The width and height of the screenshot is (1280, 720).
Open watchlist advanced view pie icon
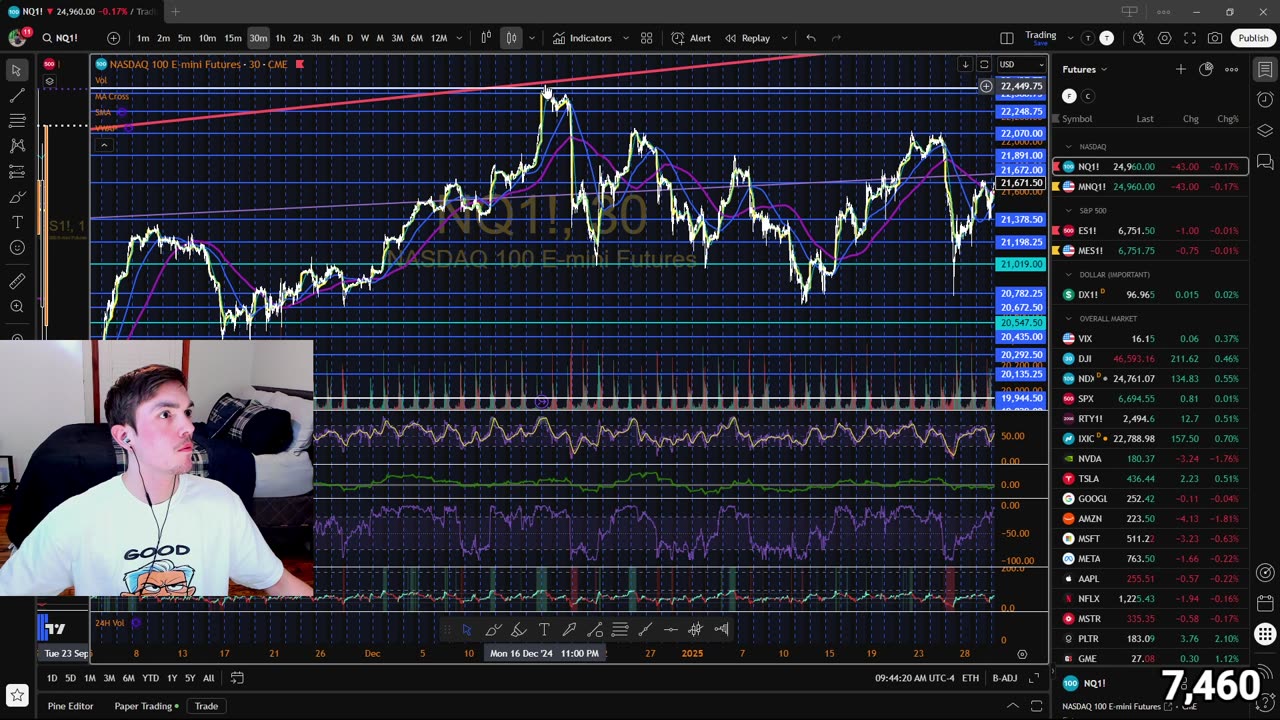[1206, 69]
